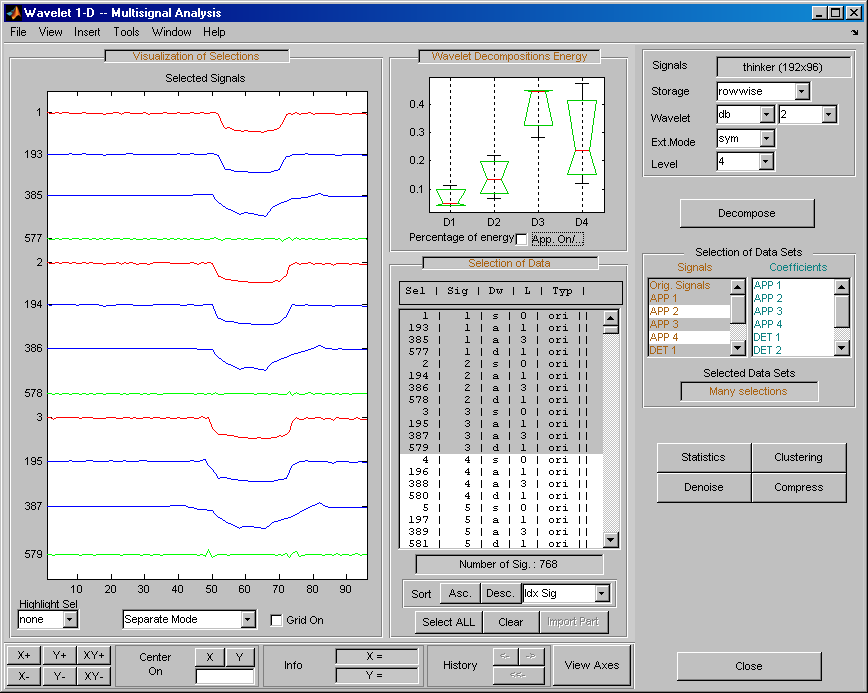
Task: Click the X+ zoom button
Action: pos(23,655)
